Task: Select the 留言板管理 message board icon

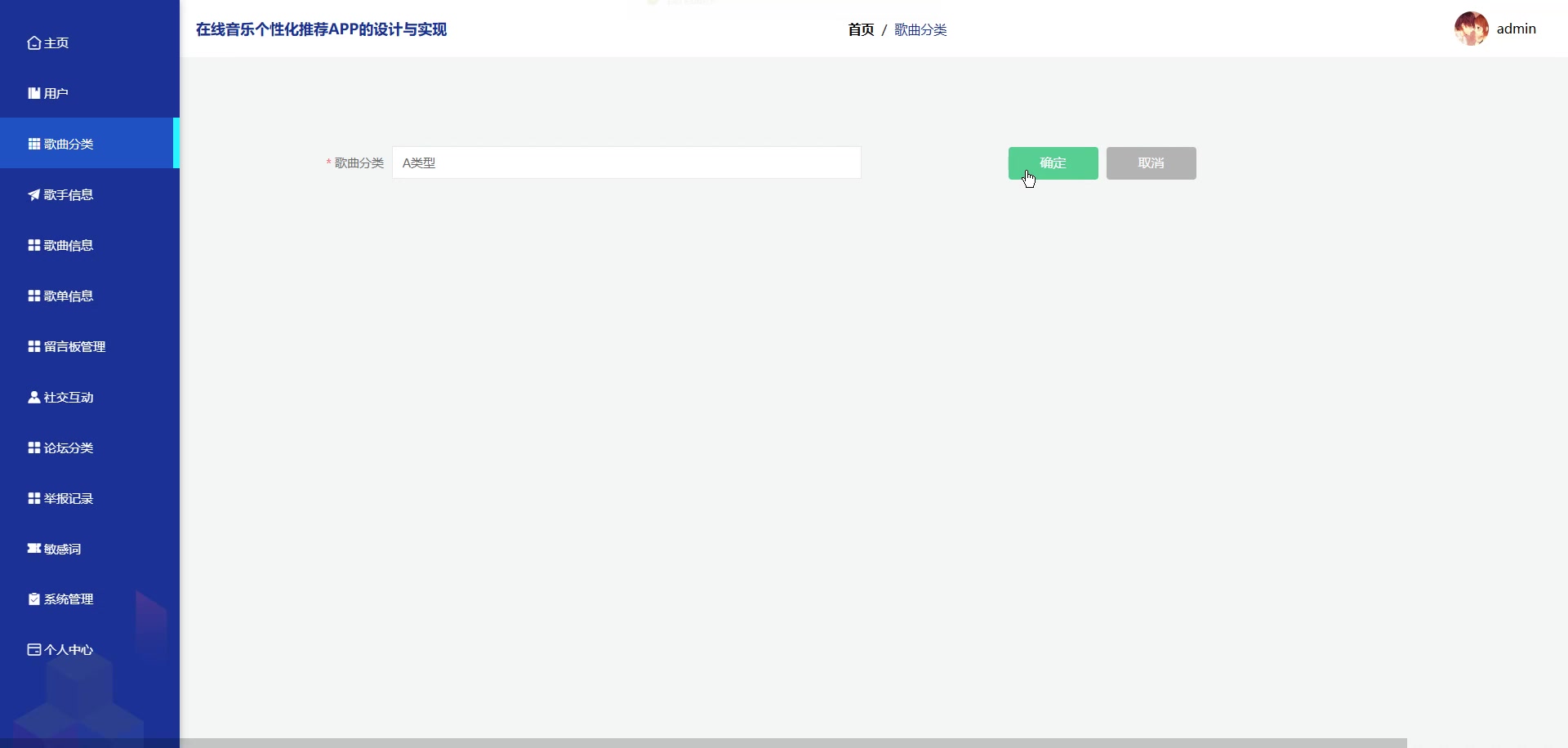Action: coord(33,345)
